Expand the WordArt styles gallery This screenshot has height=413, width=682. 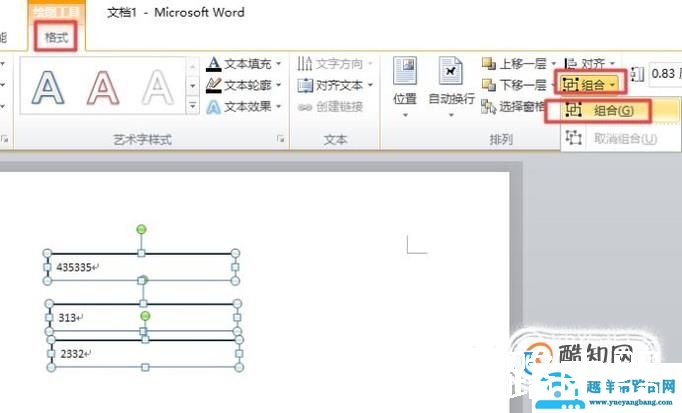tap(193, 105)
